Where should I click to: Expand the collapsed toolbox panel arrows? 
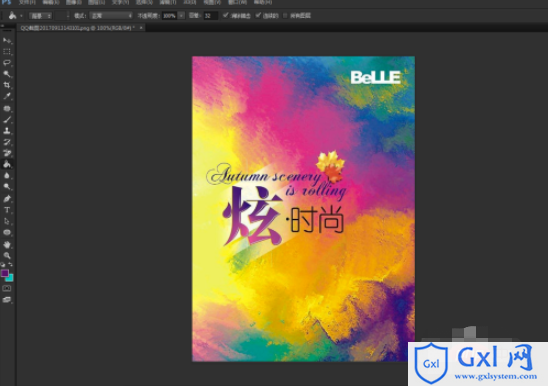[x=3, y=26]
